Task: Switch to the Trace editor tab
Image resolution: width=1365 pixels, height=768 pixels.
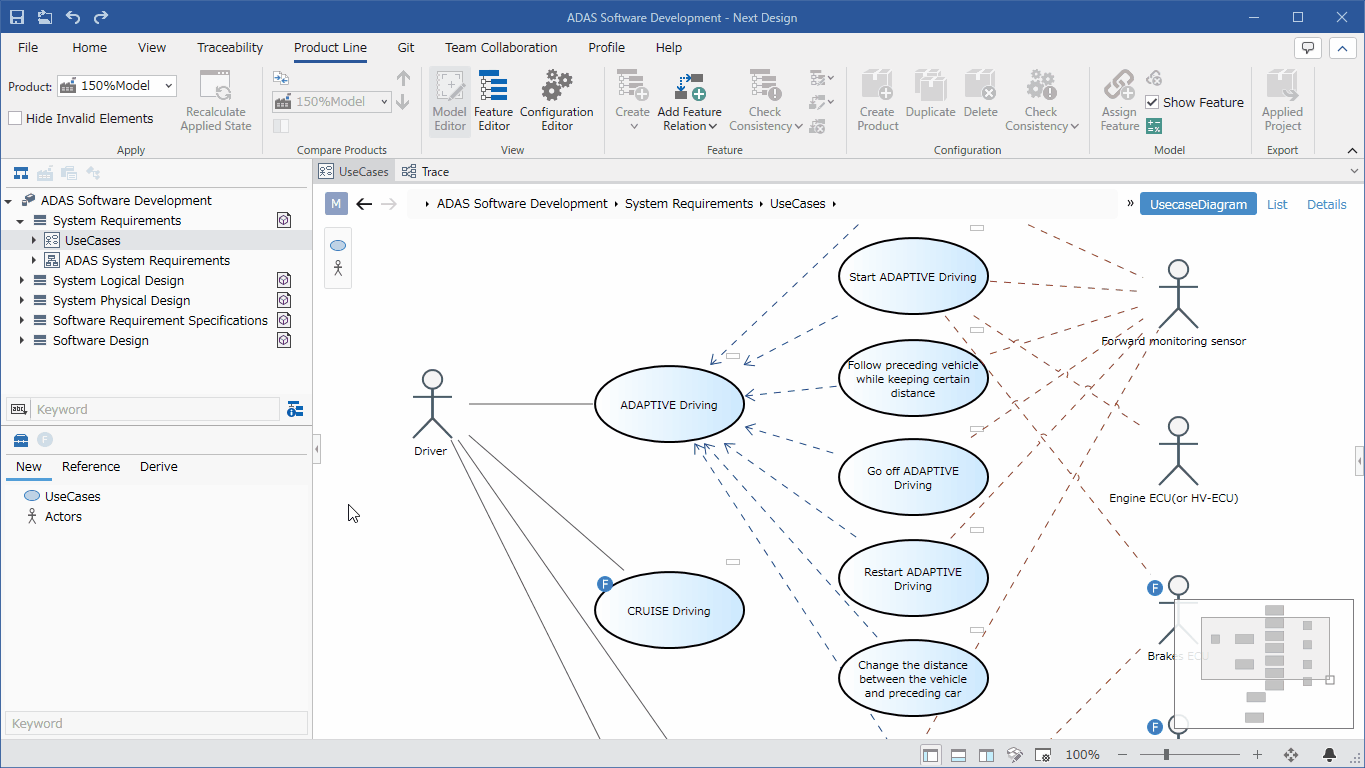Action: (425, 171)
